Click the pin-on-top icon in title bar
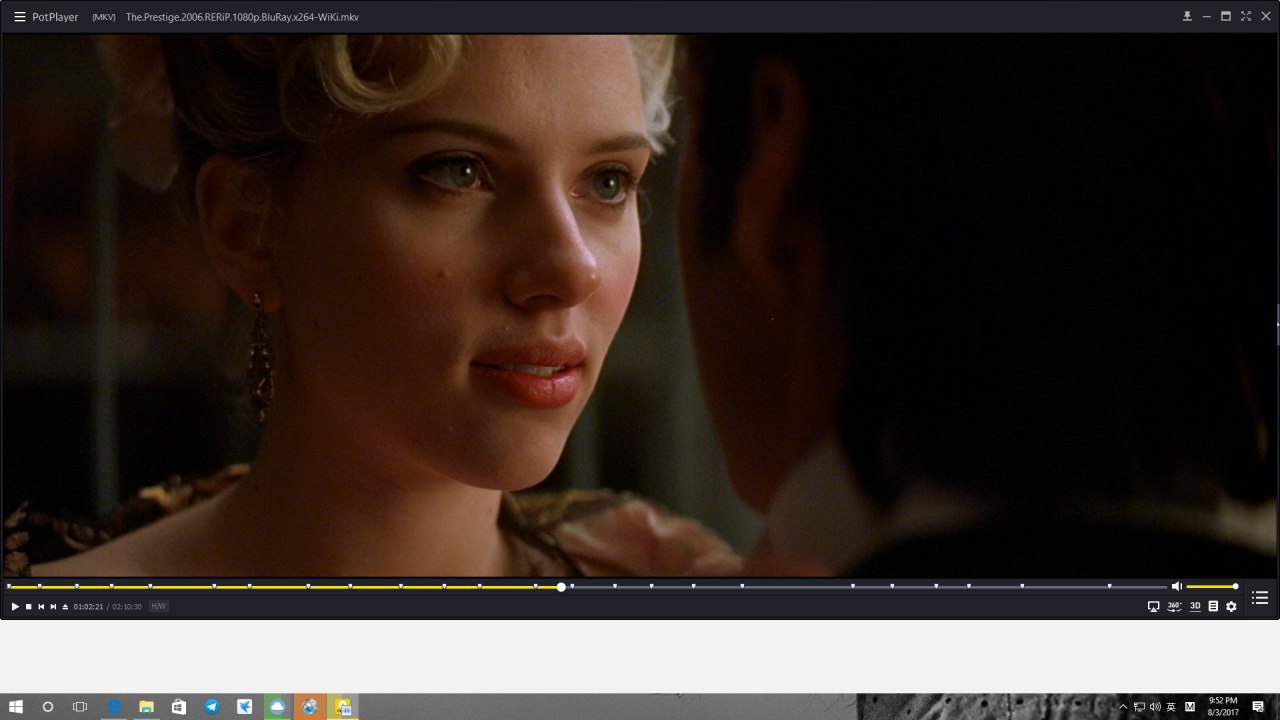 coord(1187,16)
